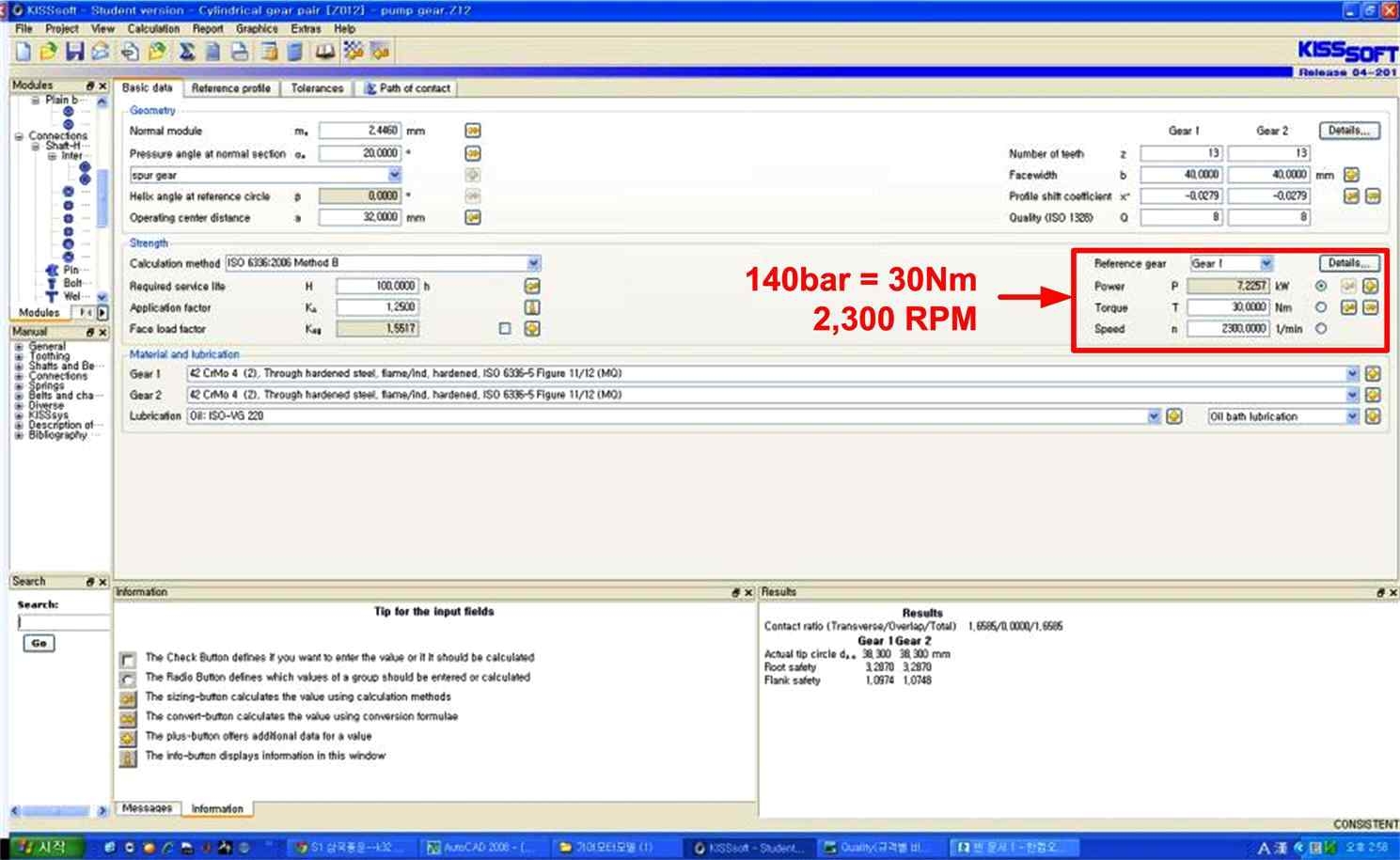
Task: Collapse the Connections node in Modules tree
Action: pyautogui.click(x=19, y=136)
